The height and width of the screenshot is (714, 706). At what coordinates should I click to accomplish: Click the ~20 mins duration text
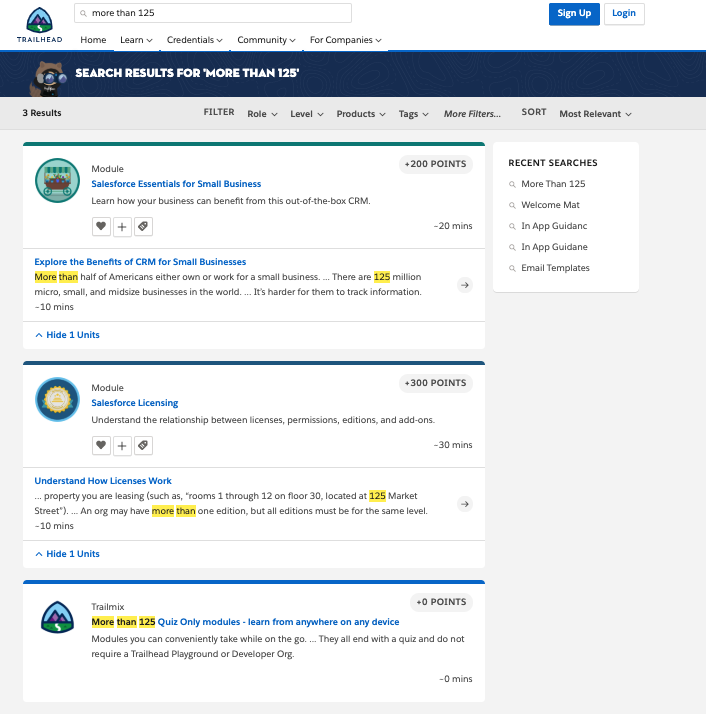(453, 226)
